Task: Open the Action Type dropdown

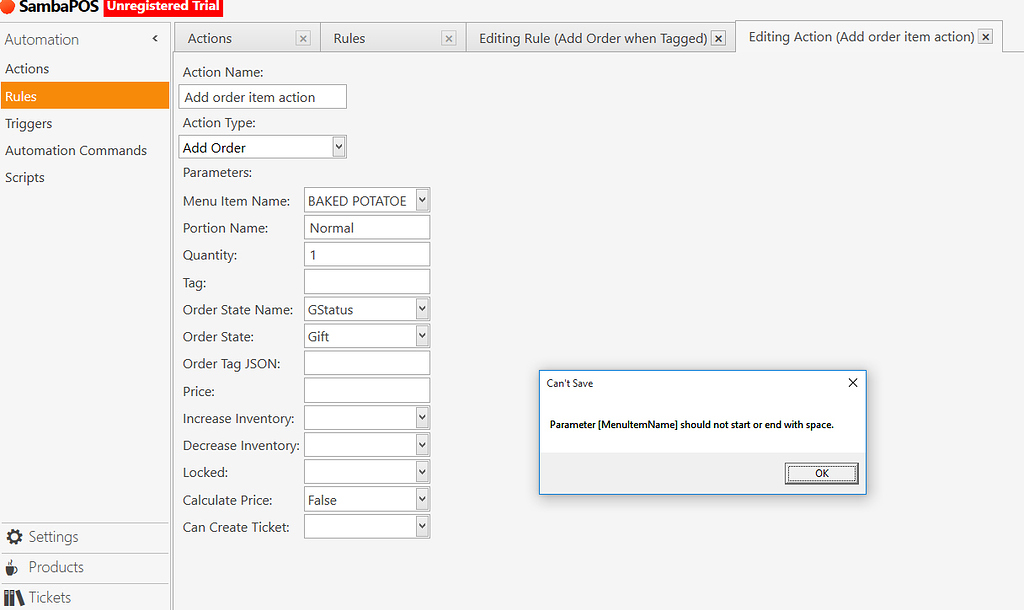Action: point(338,146)
